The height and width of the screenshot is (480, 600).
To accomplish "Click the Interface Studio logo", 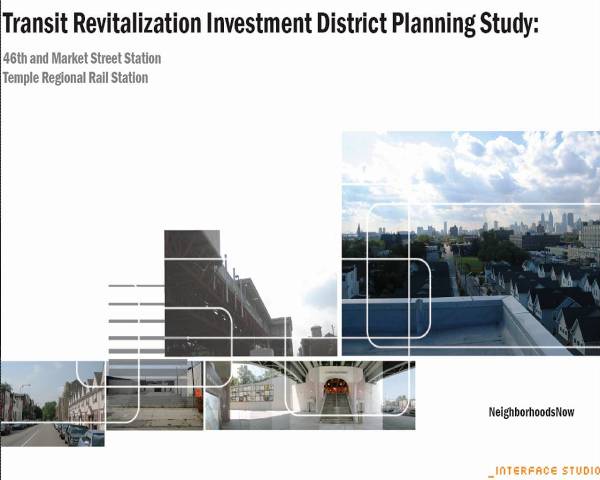I will (545, 471).
